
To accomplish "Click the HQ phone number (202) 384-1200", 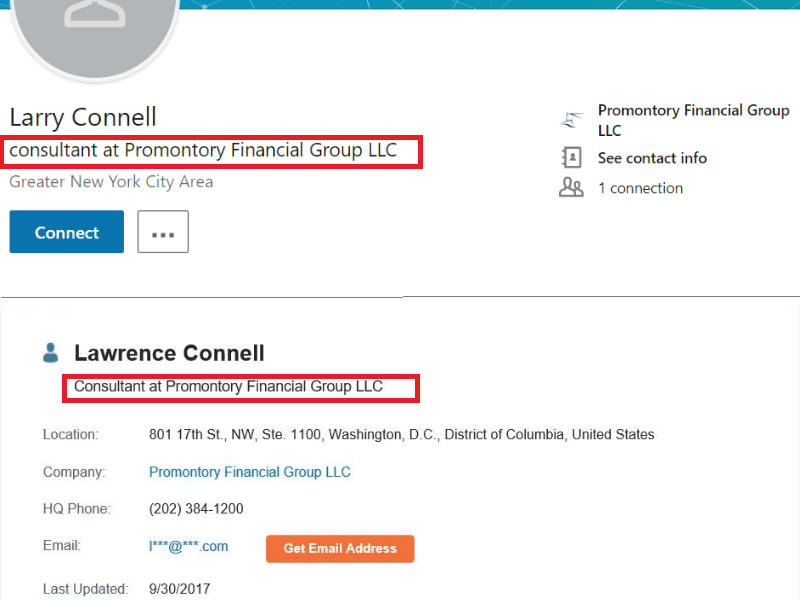I will pos(196,509).
